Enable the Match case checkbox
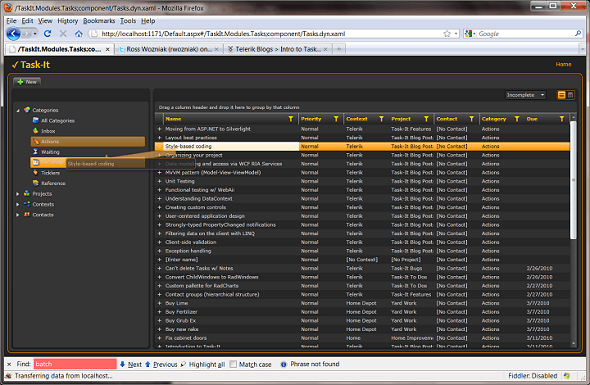 click(x=233, y=364)
